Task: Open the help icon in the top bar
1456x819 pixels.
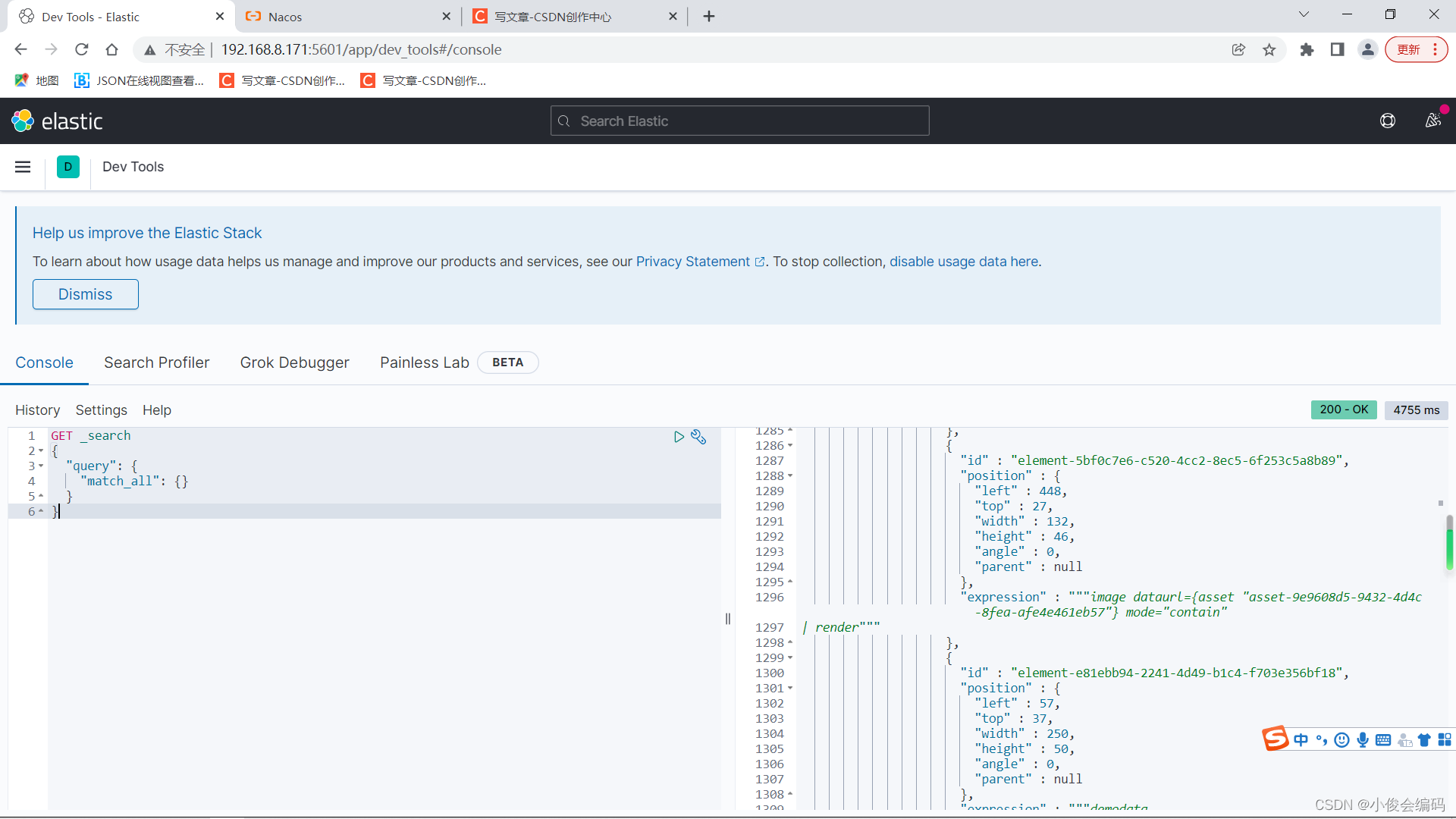Action: 1387,121
